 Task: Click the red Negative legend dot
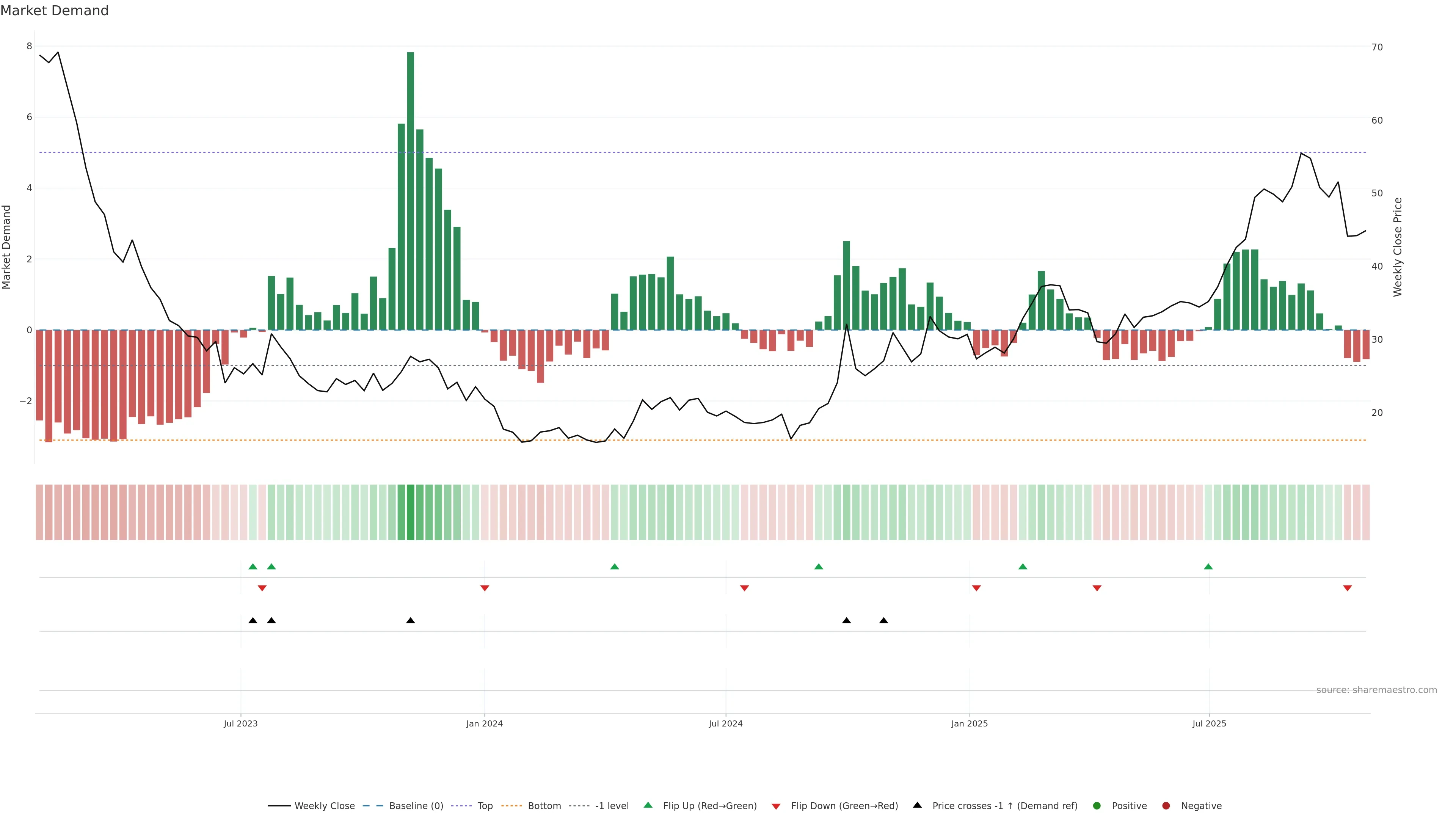(x=1166, y=805)
